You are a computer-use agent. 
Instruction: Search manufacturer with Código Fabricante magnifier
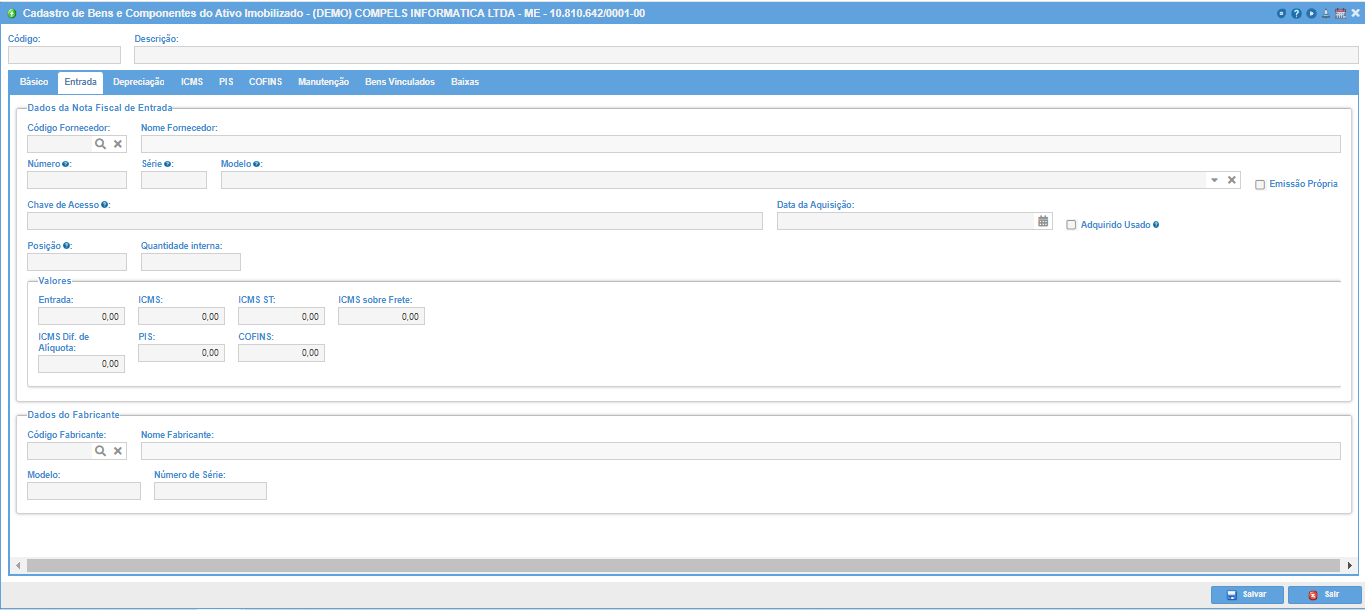click(100, 451)
